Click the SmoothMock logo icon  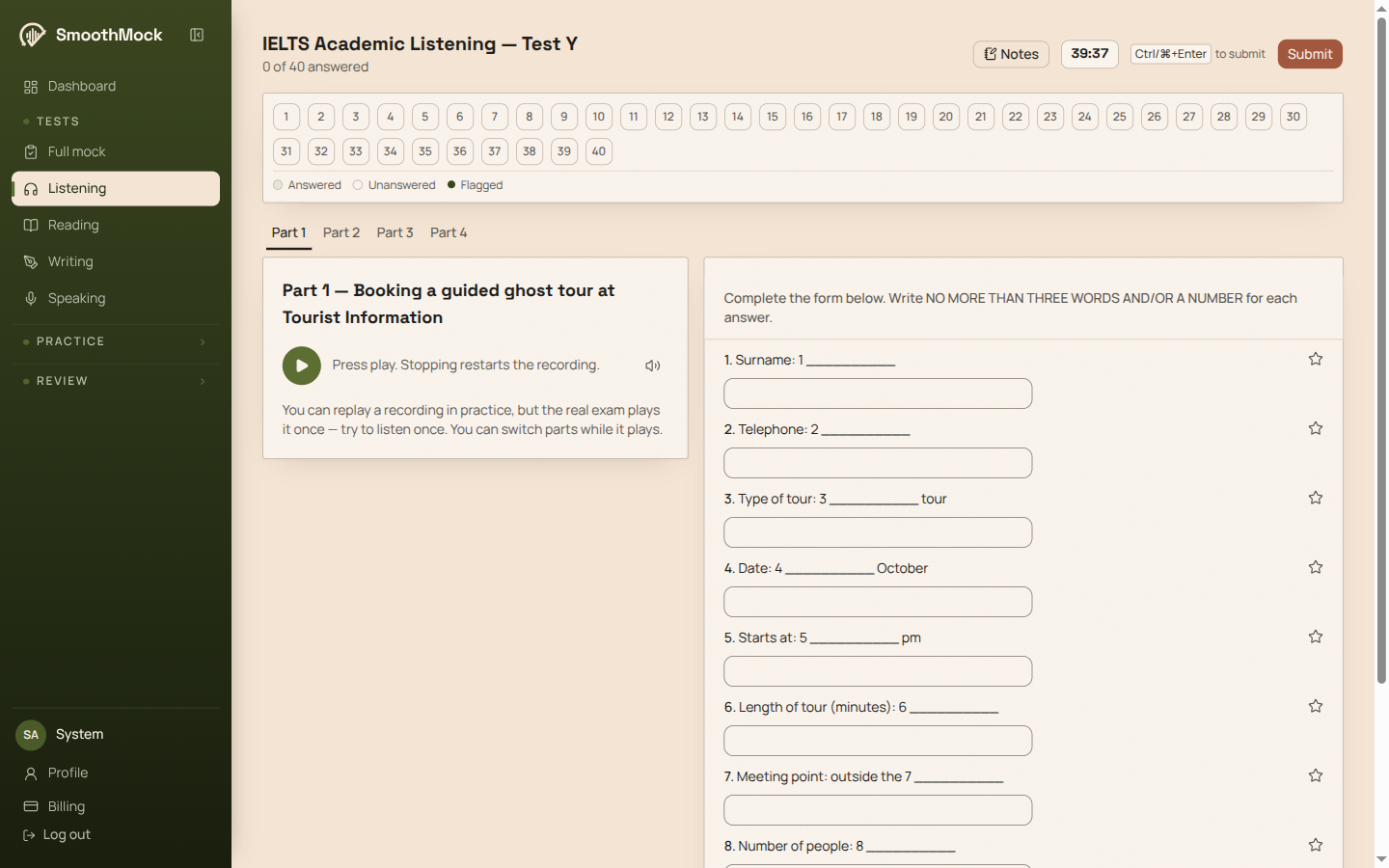click(32, 36)
